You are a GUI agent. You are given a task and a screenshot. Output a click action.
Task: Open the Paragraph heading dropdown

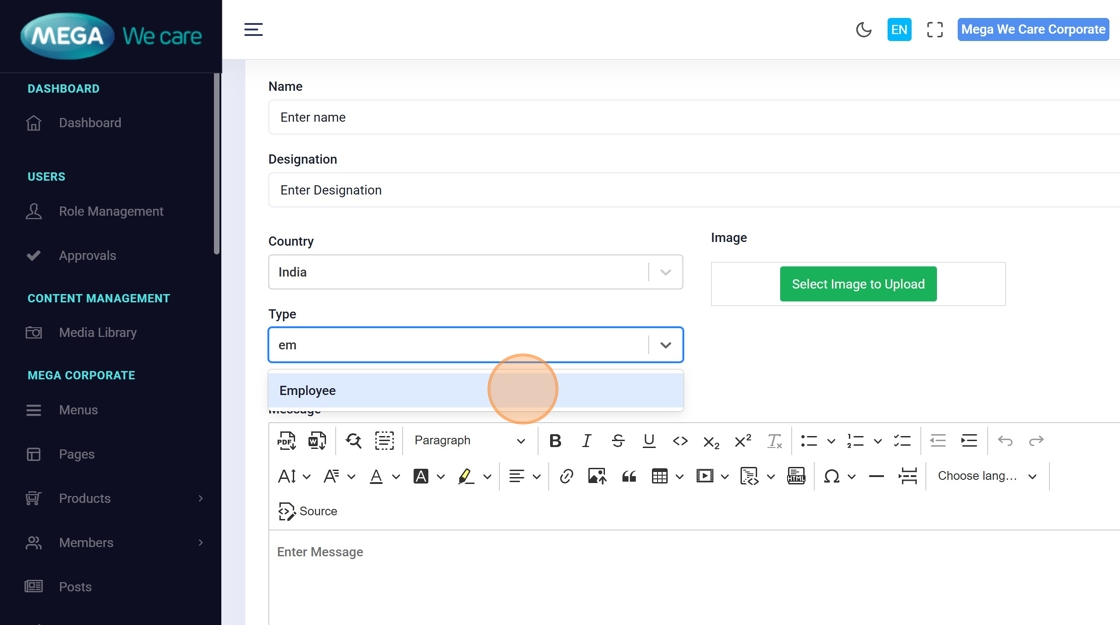coord(469,441)
